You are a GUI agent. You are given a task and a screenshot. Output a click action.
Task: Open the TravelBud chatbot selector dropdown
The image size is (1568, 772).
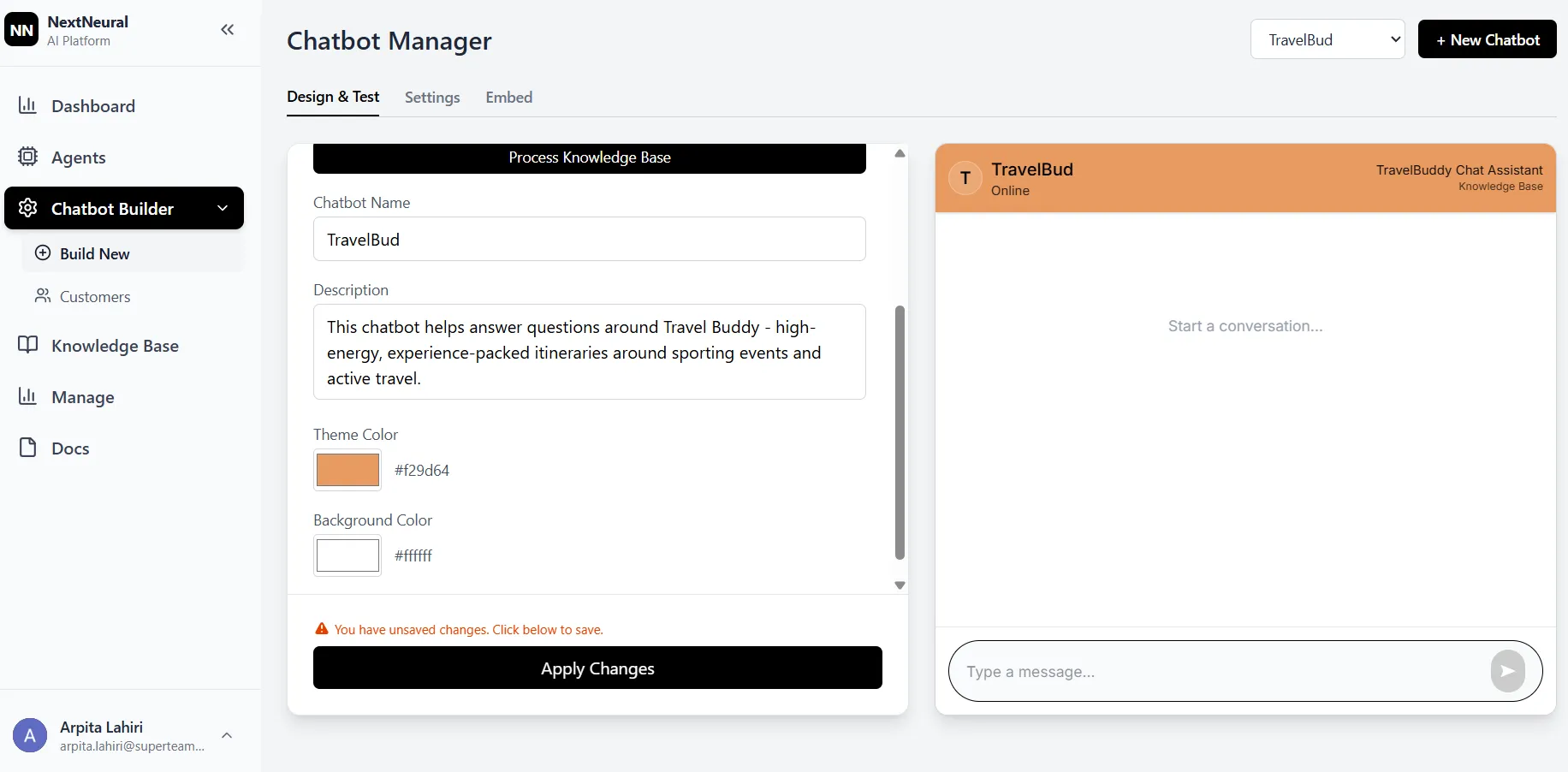[x=1327, y=39]
